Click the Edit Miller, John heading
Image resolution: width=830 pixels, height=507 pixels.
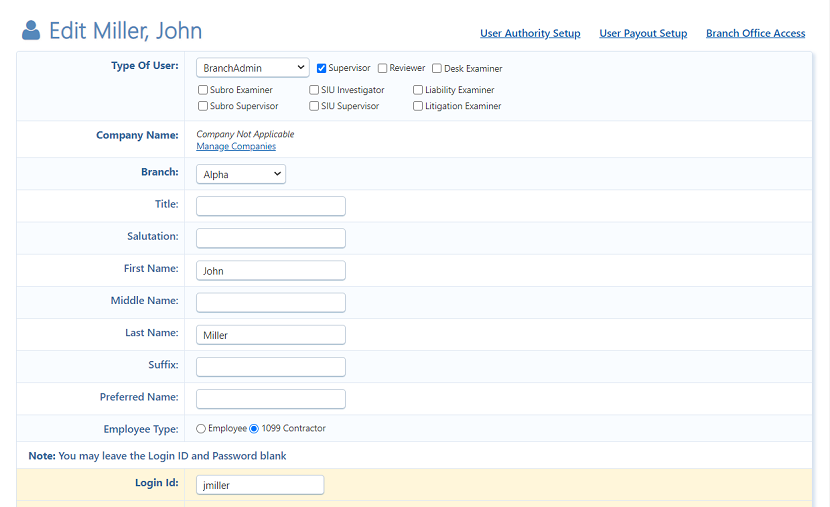(125, 31)
